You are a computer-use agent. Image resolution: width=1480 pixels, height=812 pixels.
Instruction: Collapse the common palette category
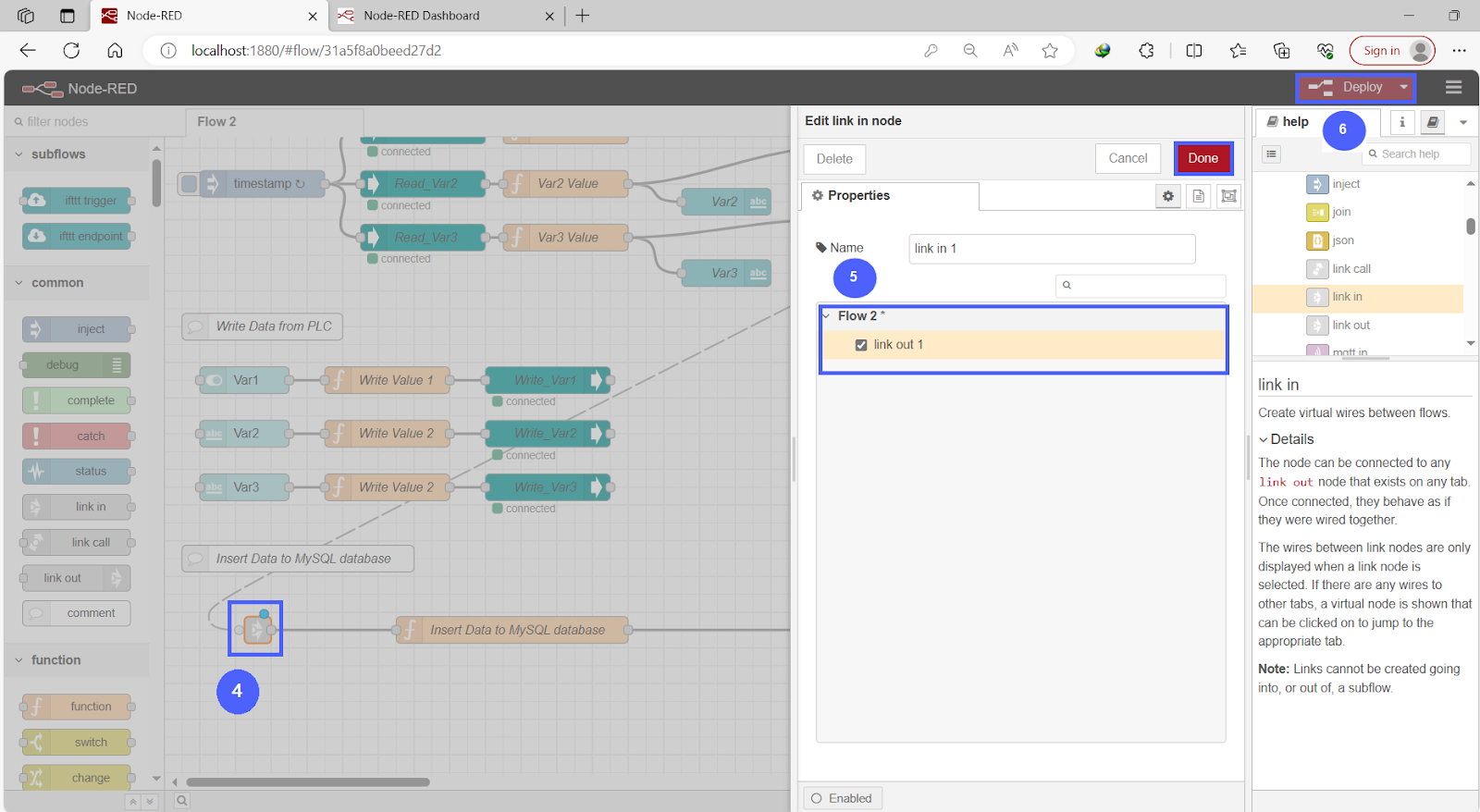tap(78, 283)
